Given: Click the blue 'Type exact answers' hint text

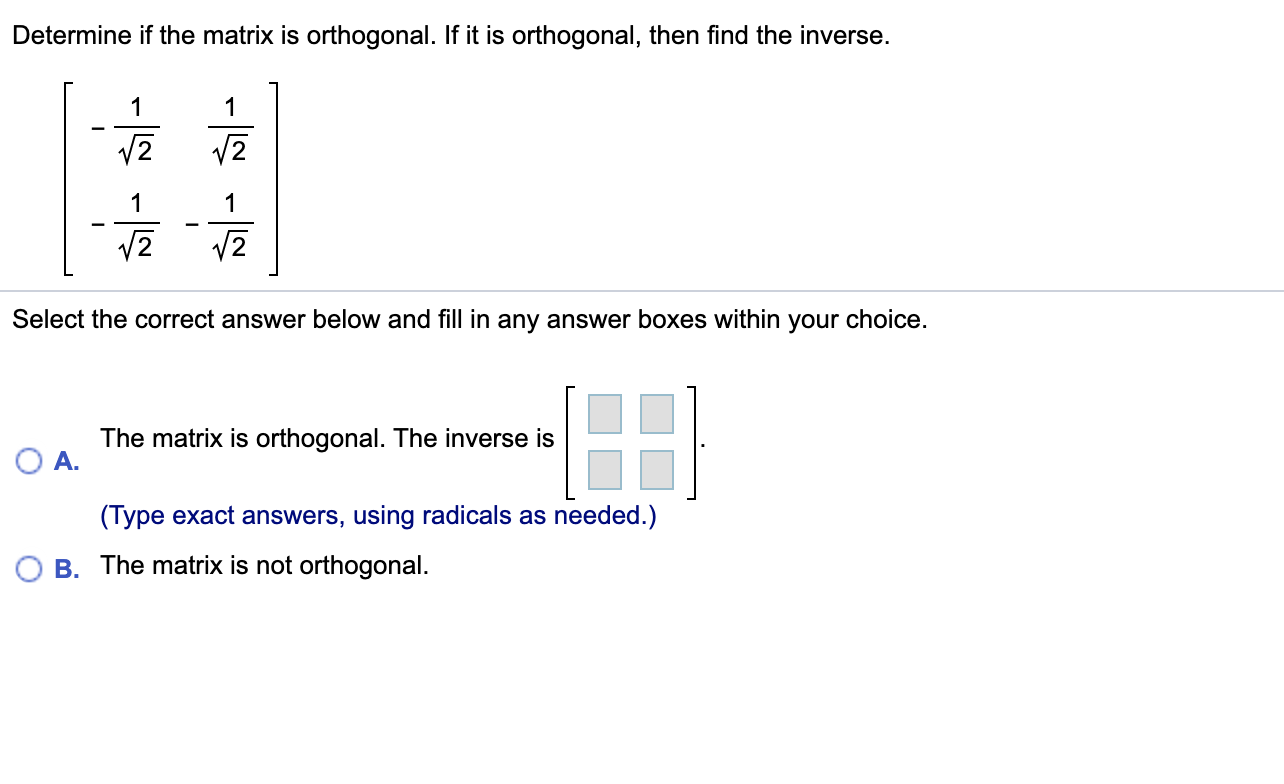Looking at the screenshot, I should point(378,515).
